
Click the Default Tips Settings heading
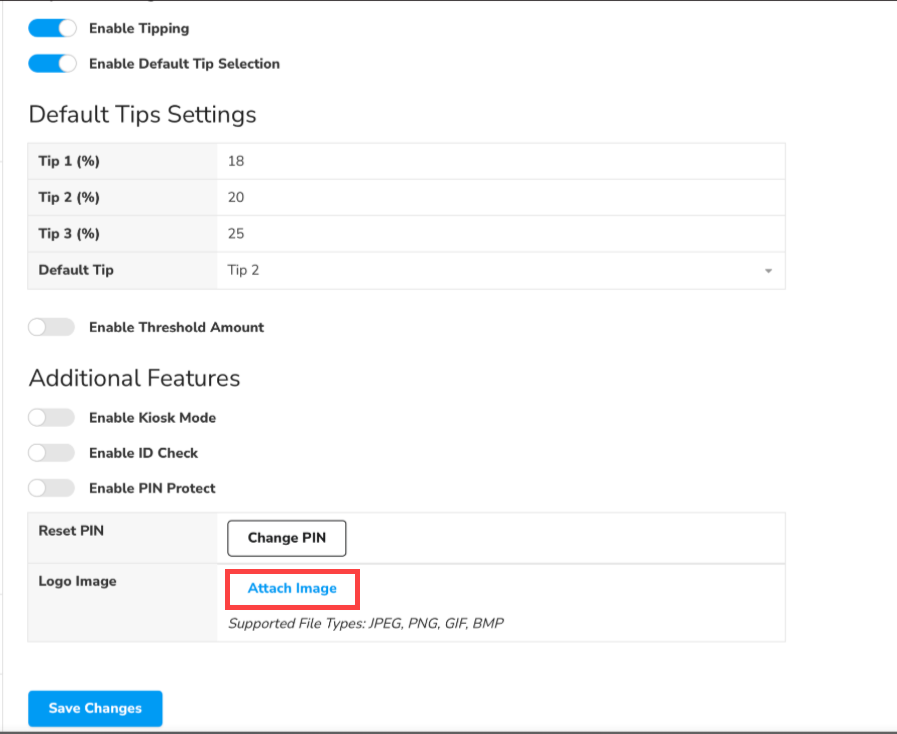coord(142,114)
